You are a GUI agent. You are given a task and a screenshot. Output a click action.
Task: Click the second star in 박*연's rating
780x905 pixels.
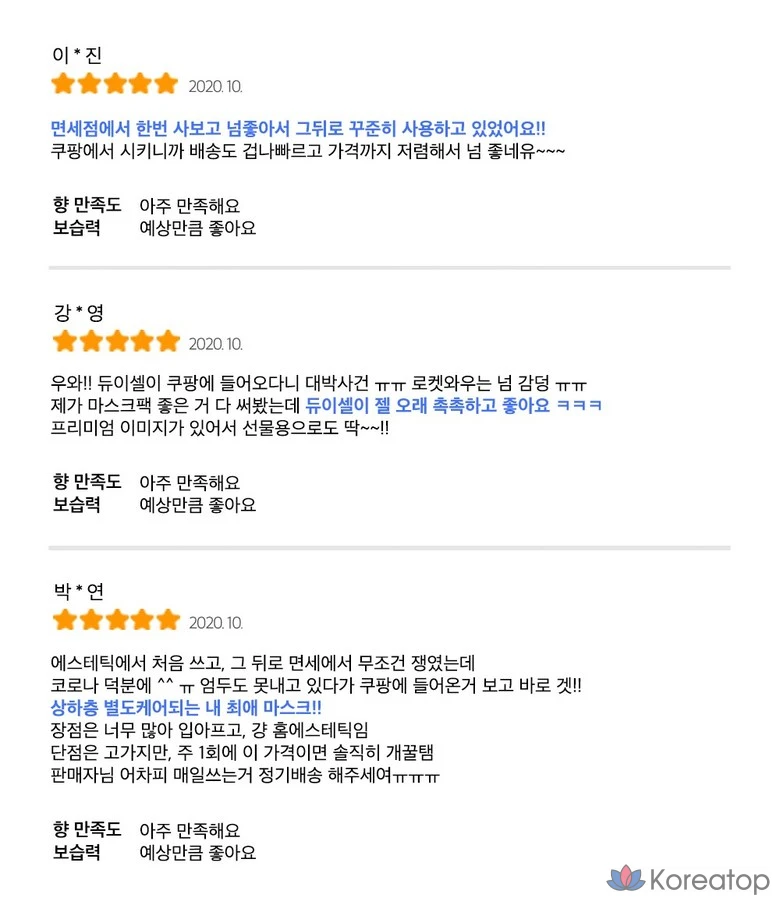(x=90, y=621)
